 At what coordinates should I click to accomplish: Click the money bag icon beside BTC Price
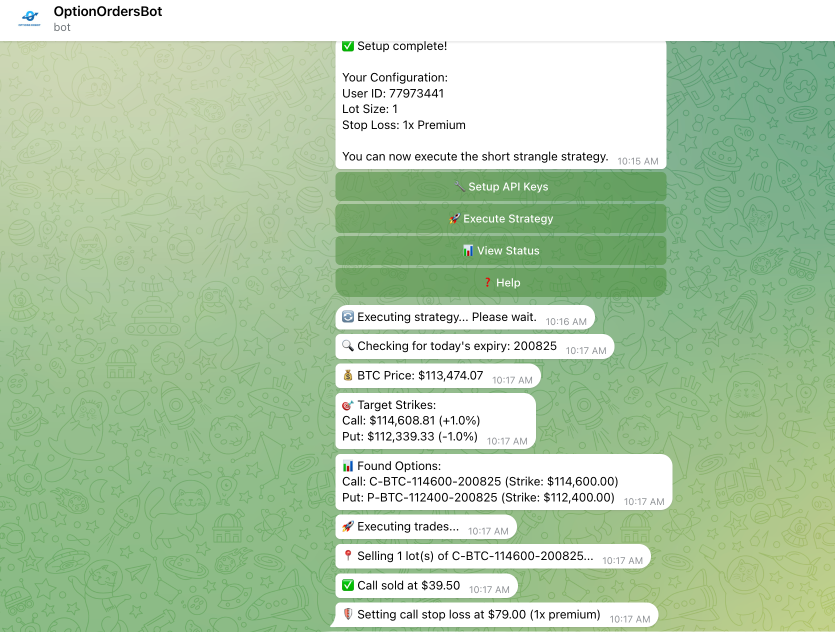(348, 375)
